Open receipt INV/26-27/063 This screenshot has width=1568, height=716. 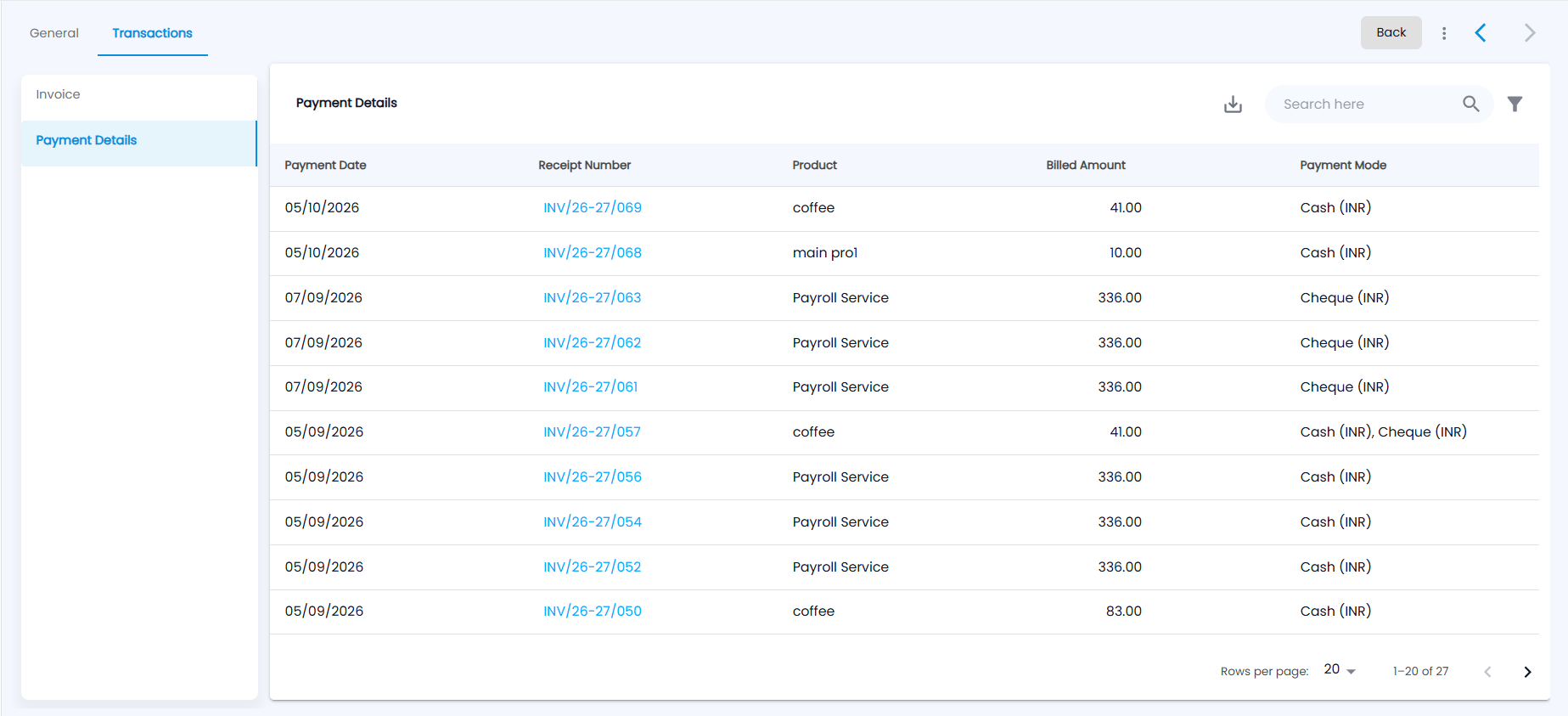tap(593, 298)
